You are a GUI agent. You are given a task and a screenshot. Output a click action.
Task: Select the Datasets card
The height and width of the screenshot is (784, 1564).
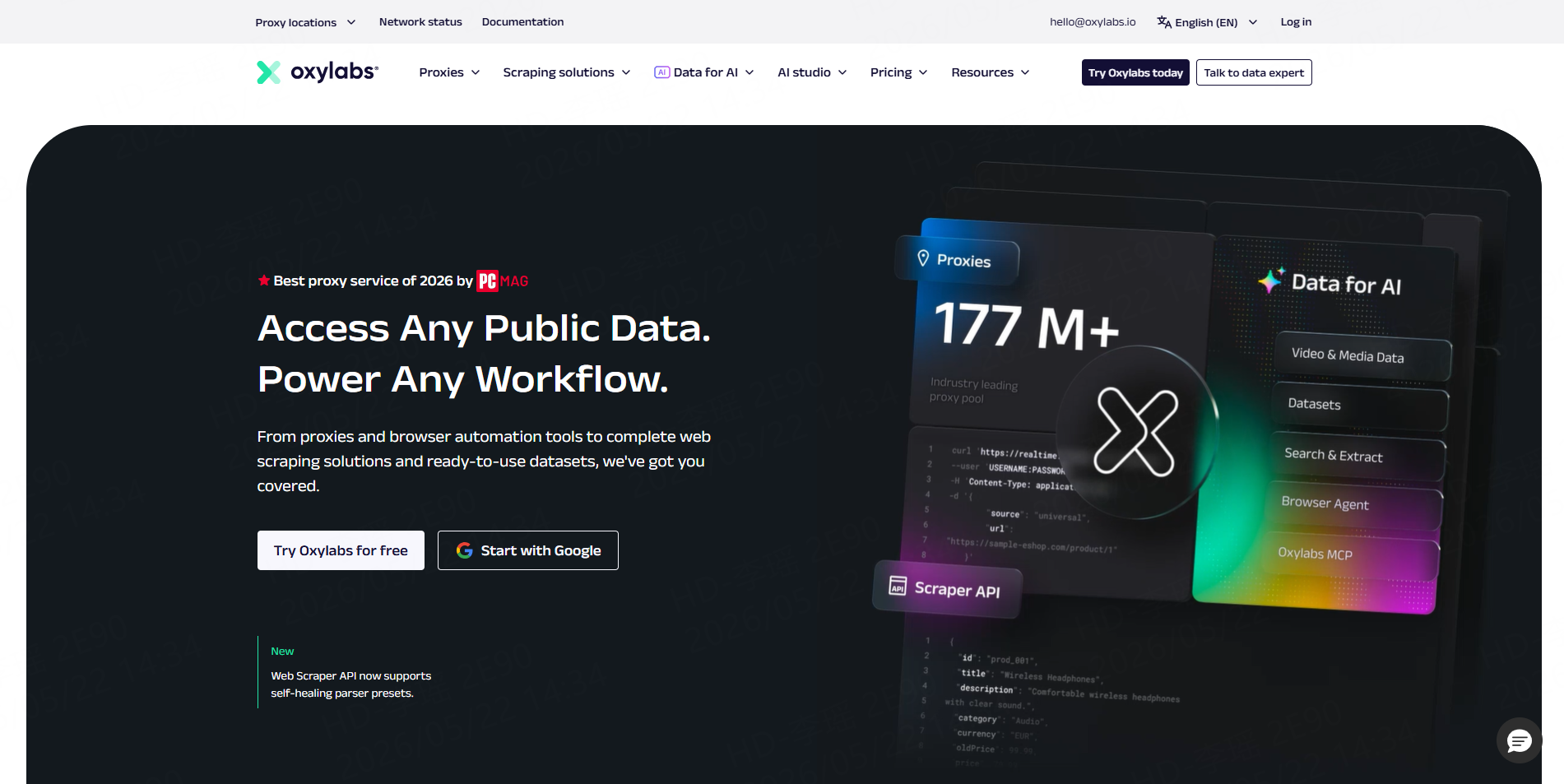[x=1361, y=405]
